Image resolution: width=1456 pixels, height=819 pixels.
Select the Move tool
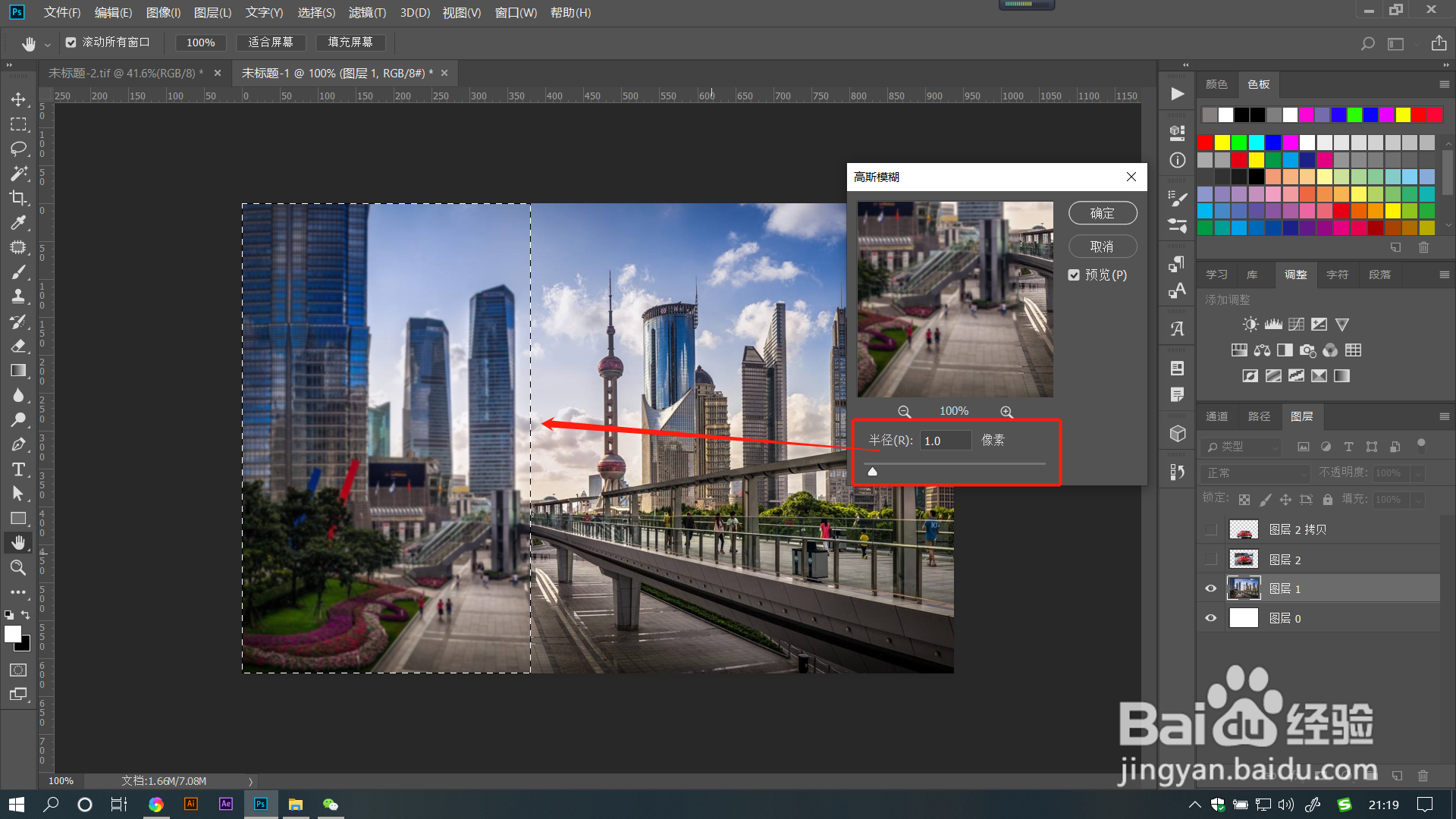18,99
